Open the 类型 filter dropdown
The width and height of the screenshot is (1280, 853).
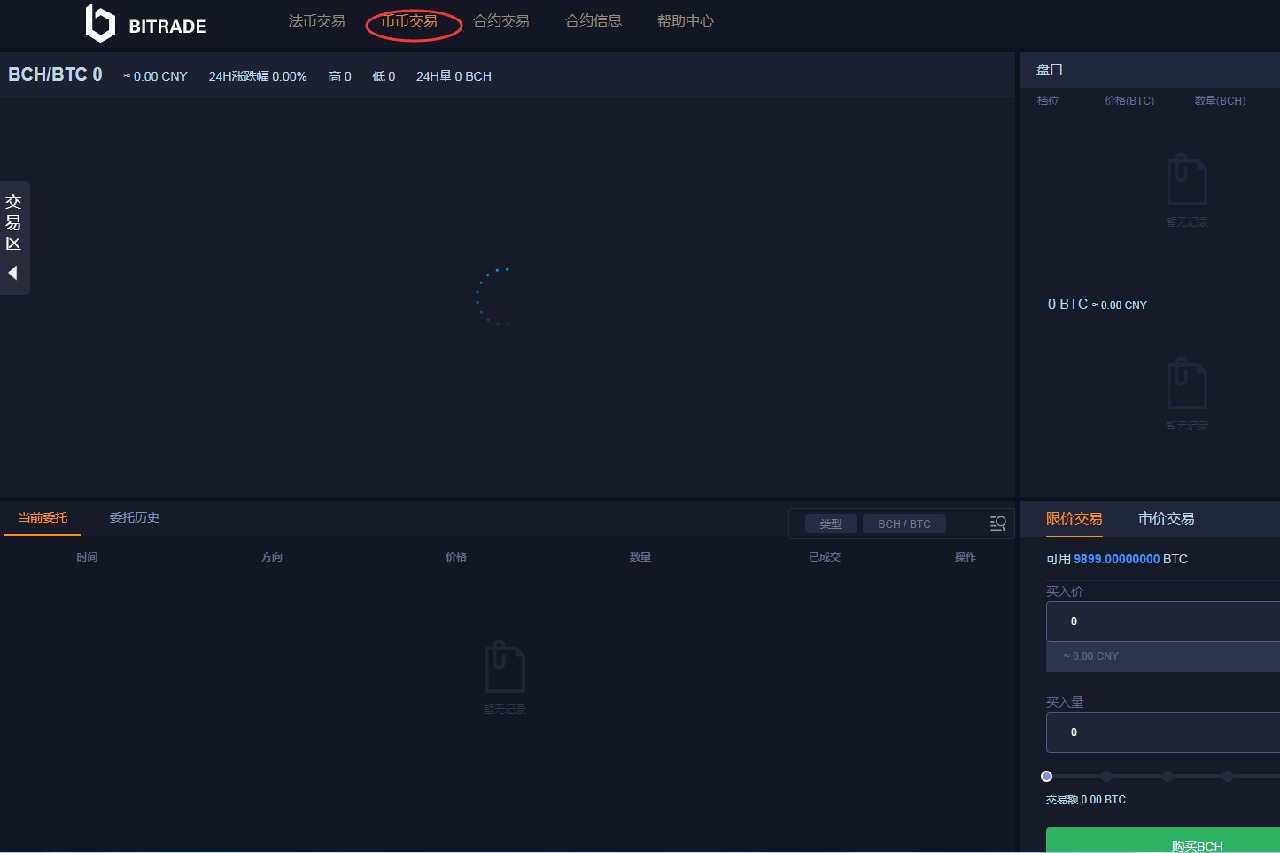click(x=830, y=524)
